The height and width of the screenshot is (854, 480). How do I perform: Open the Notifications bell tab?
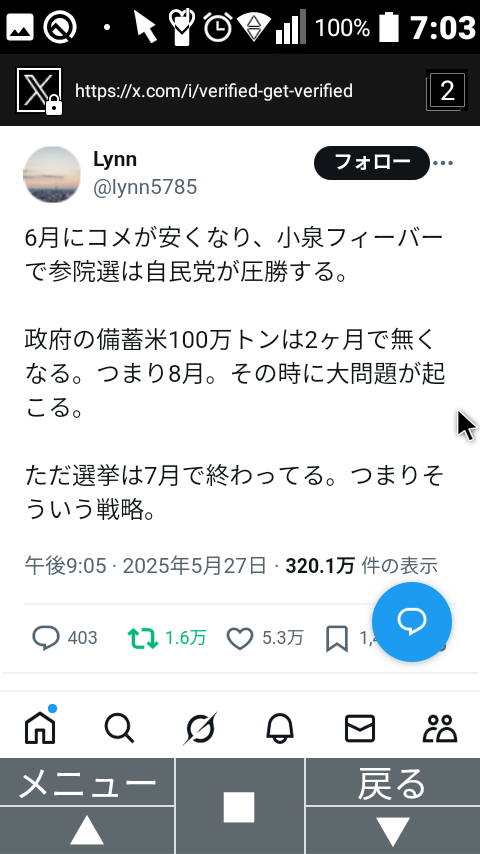pos(280,728)
